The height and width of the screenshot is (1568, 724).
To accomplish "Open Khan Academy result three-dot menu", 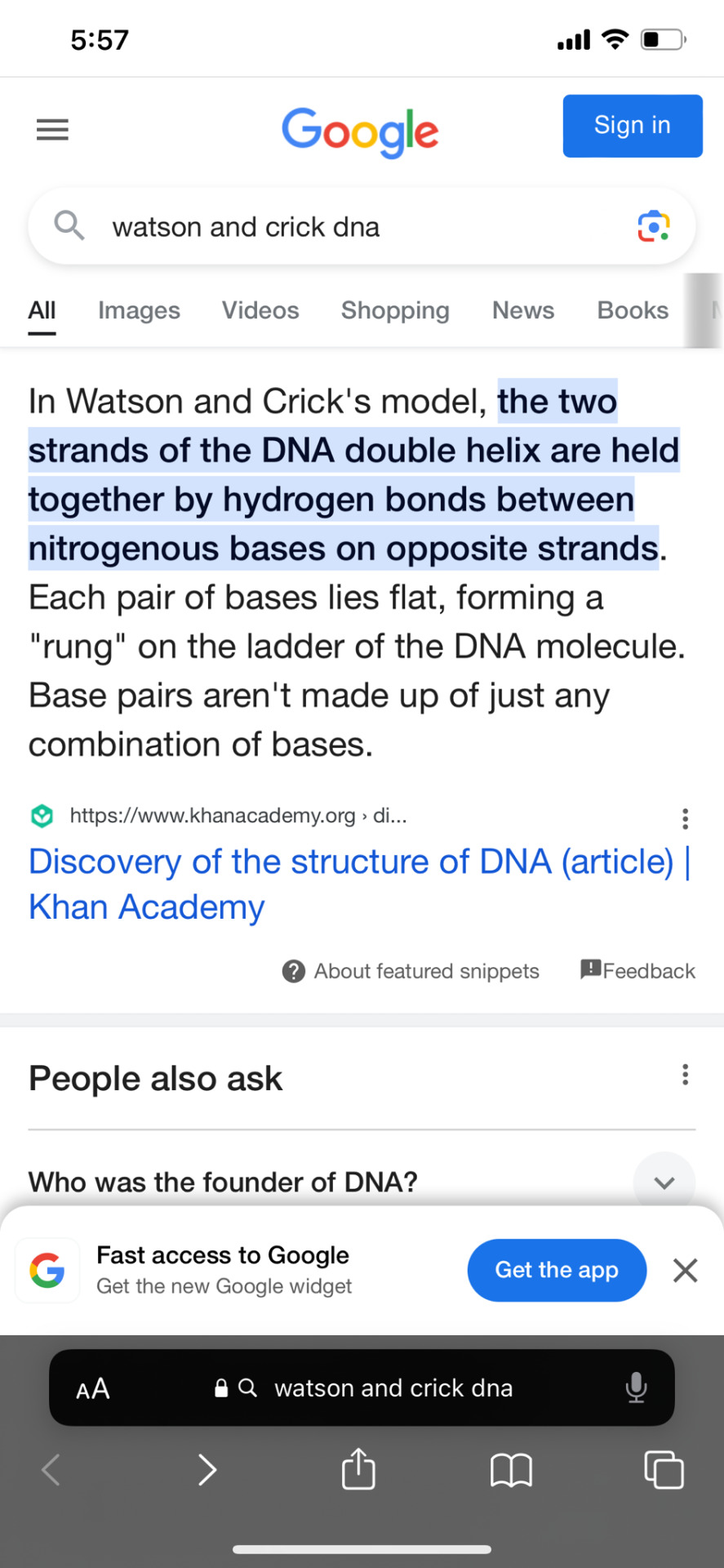I will pyautogui.click(x=685, y=818).
